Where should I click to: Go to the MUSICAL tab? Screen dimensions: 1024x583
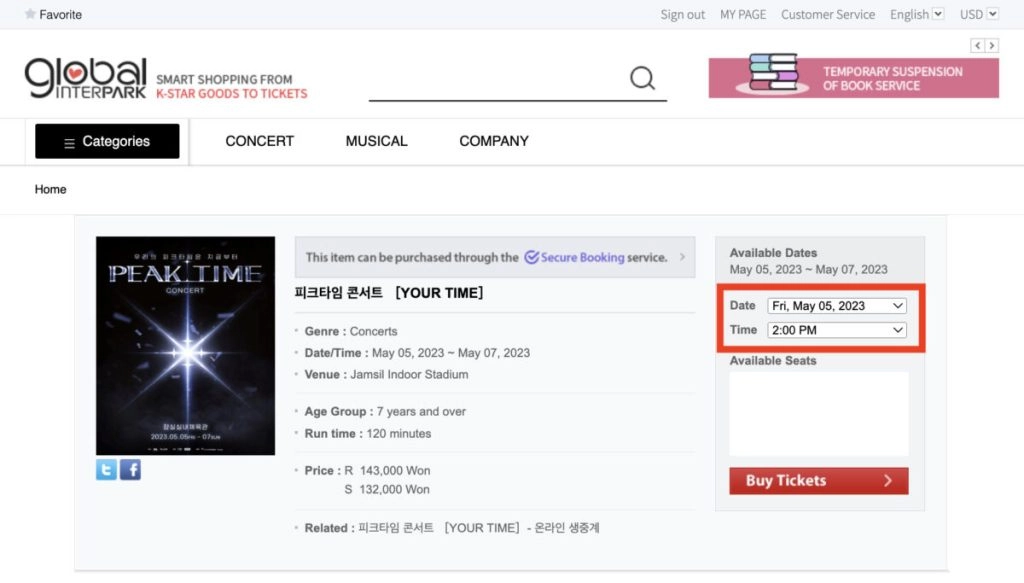coord(376,141)
